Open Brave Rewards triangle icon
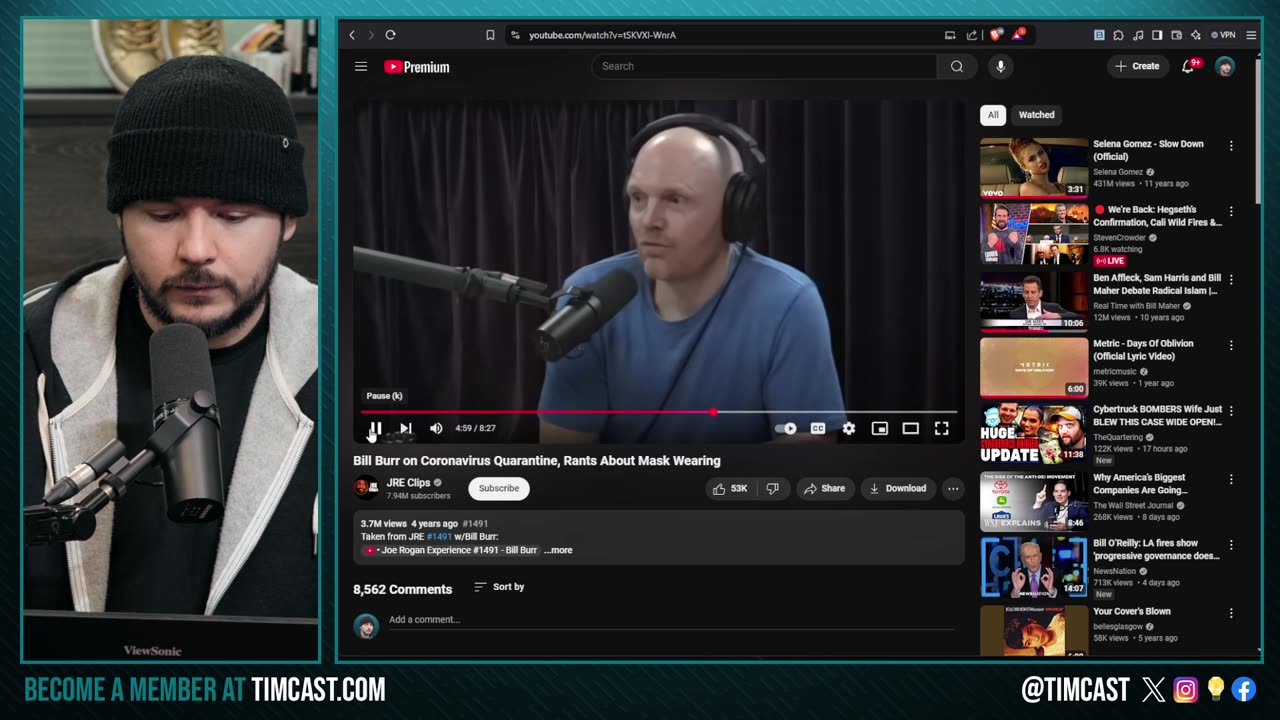The image size is (1280, 720). coord(1018,35)
